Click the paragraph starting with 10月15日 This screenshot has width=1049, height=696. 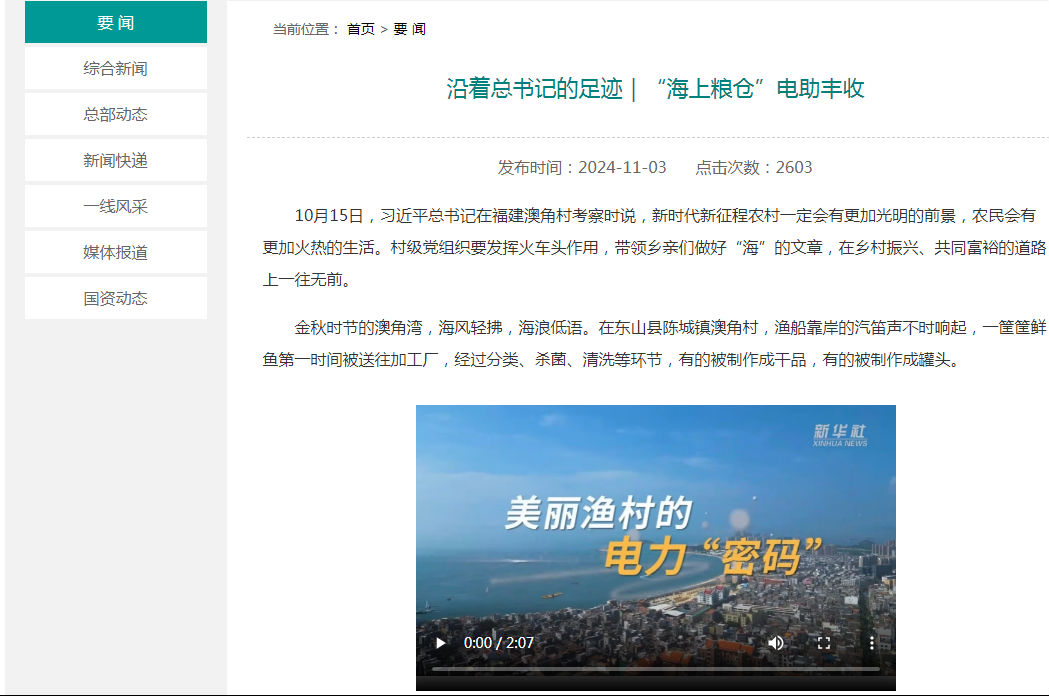654,248
